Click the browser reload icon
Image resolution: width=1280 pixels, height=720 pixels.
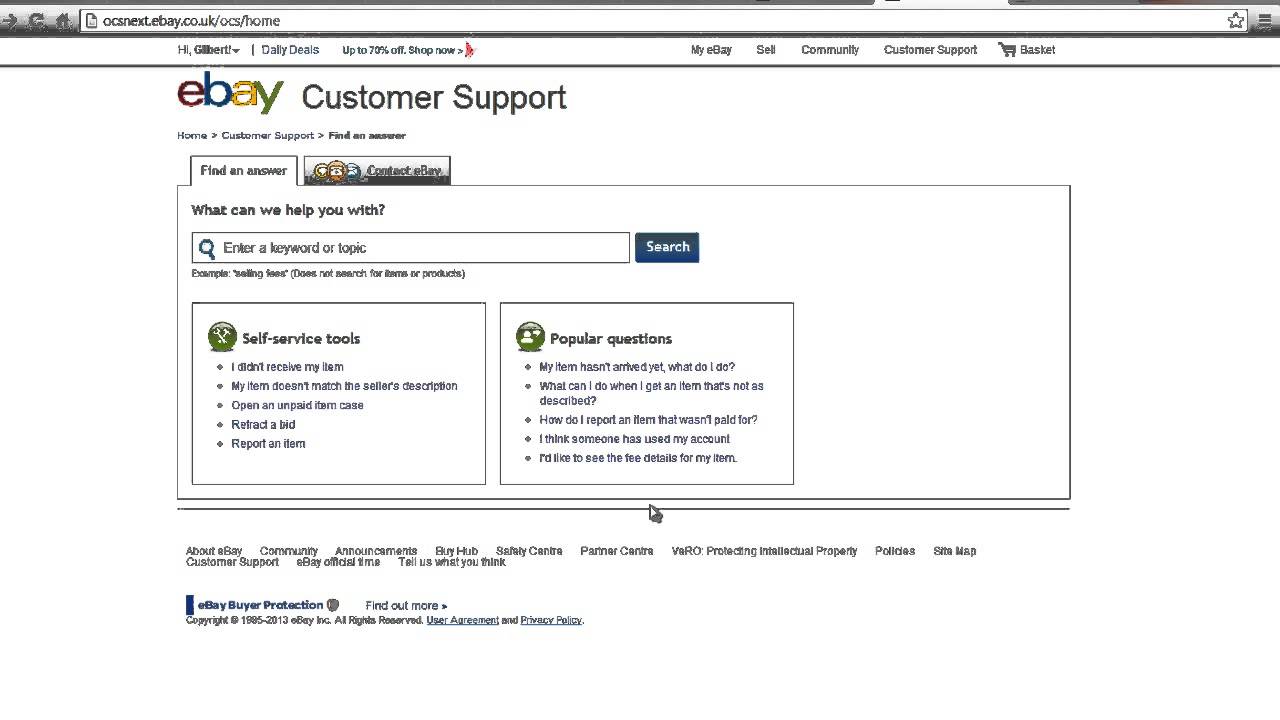37,20
